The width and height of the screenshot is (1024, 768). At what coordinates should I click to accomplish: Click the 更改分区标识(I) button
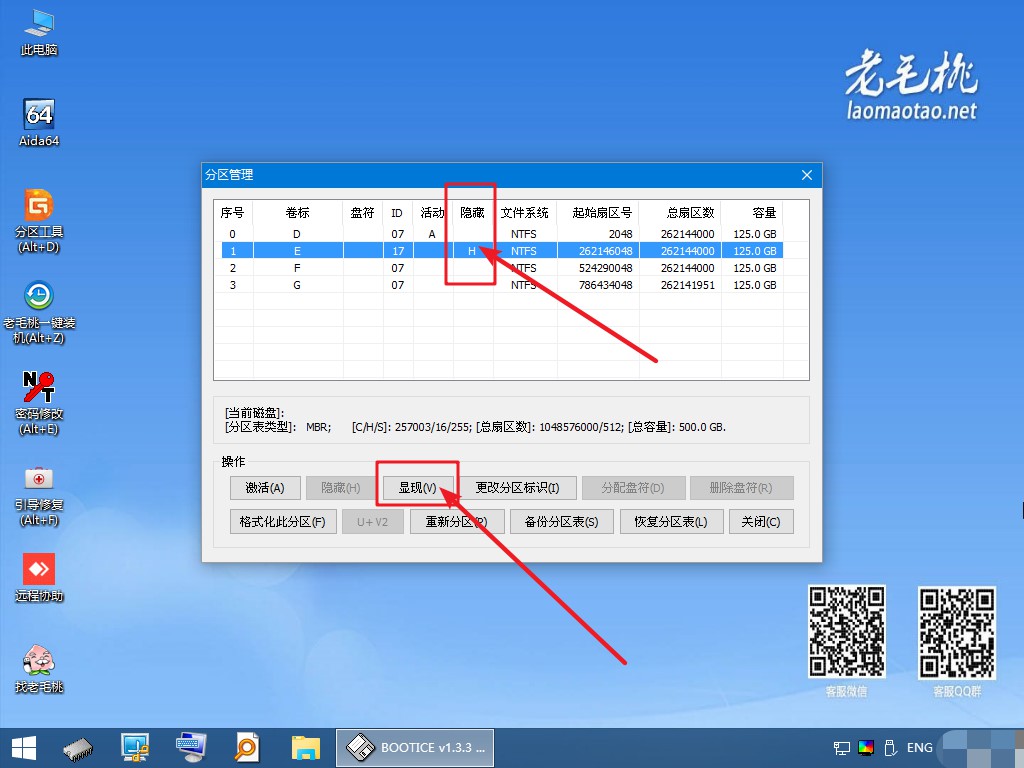pyautogui.click(x=517, y=488)
